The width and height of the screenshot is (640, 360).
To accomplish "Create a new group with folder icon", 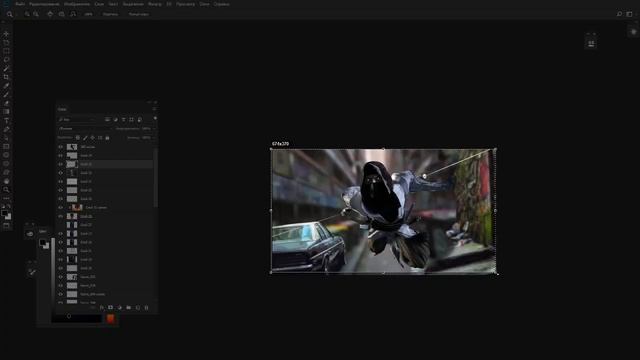I will click(129, 307).
